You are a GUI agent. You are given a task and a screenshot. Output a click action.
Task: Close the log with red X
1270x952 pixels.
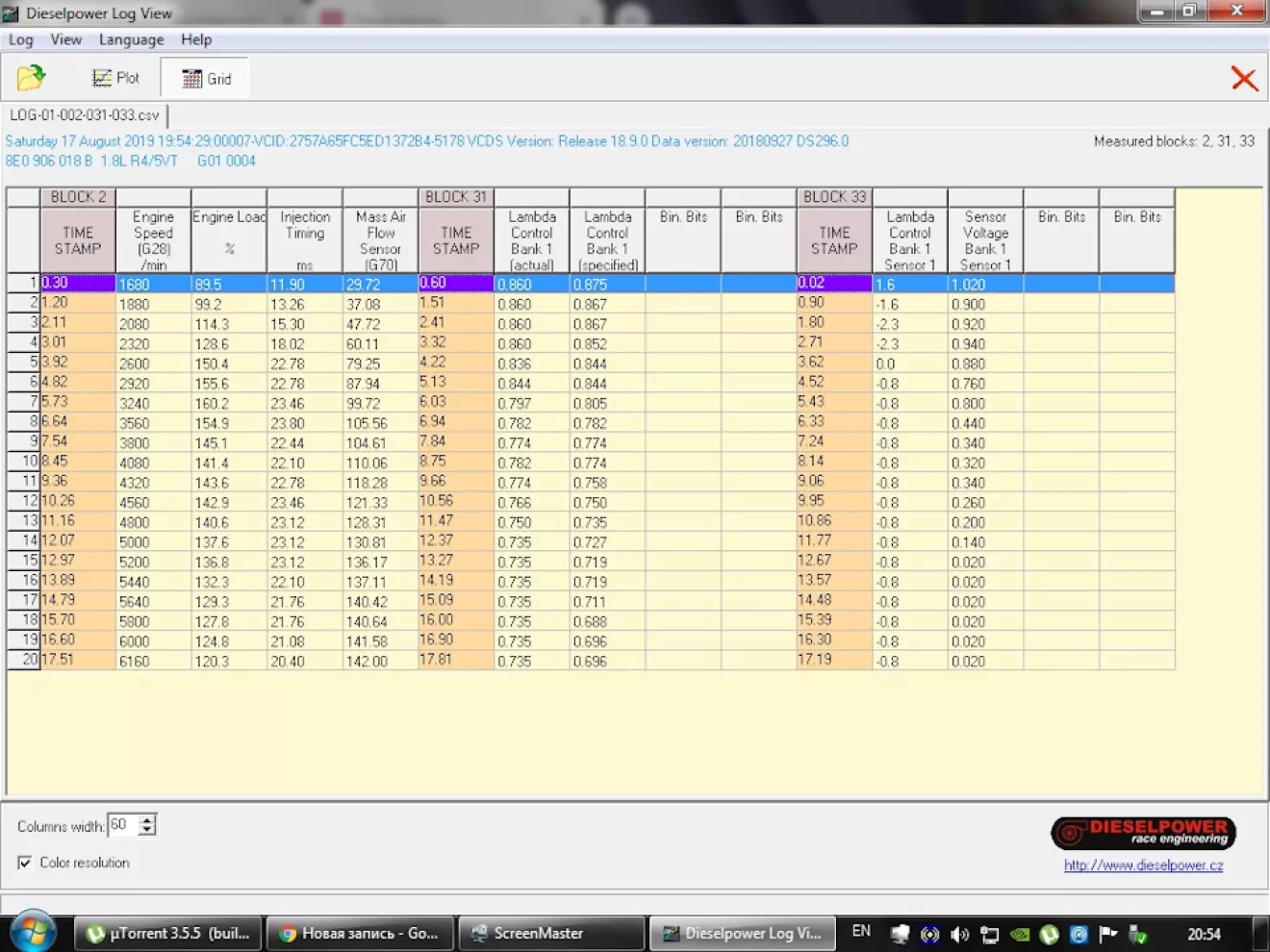tap(1244, 79)
